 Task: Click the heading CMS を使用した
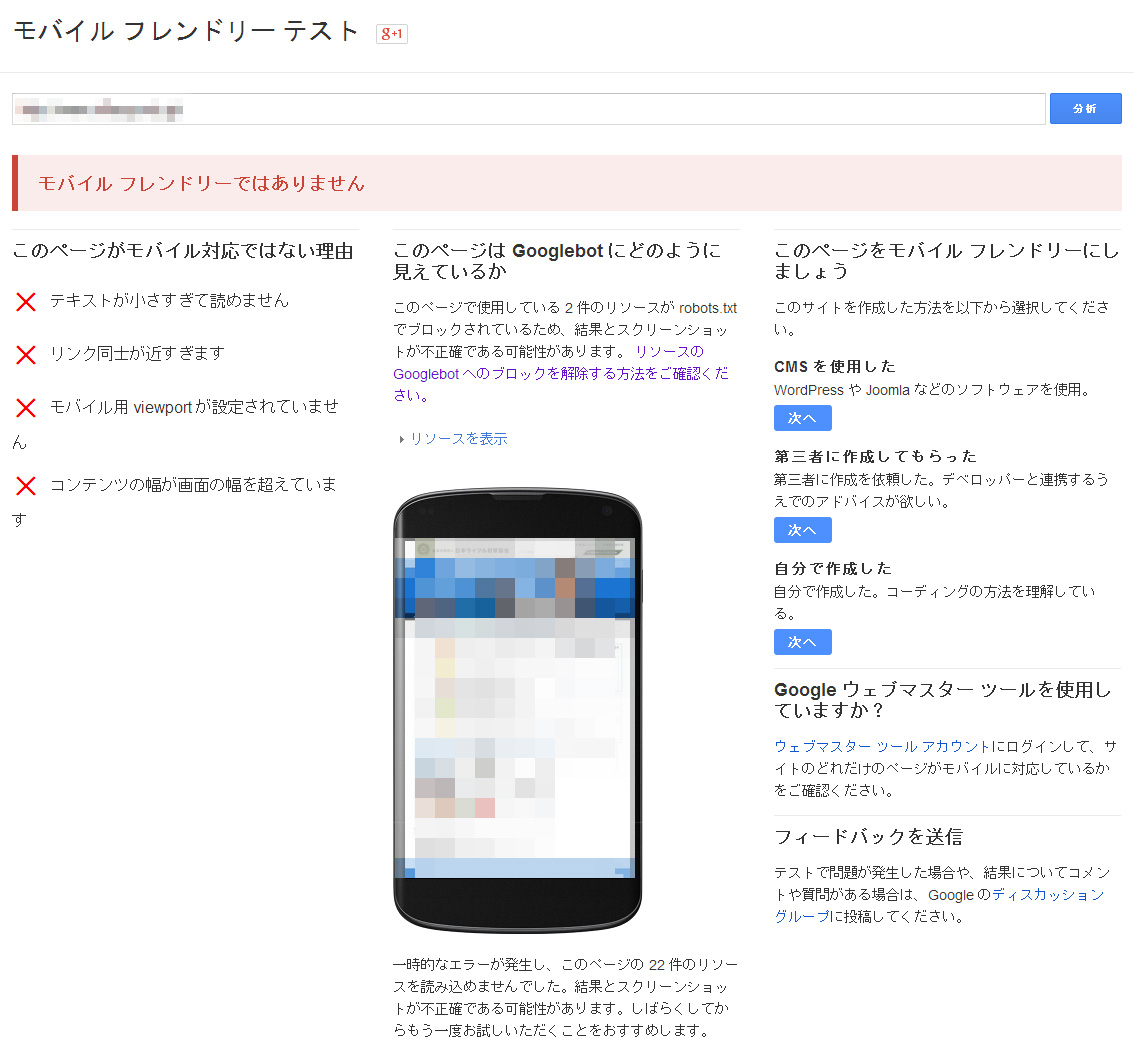click(x=835, y=367)
